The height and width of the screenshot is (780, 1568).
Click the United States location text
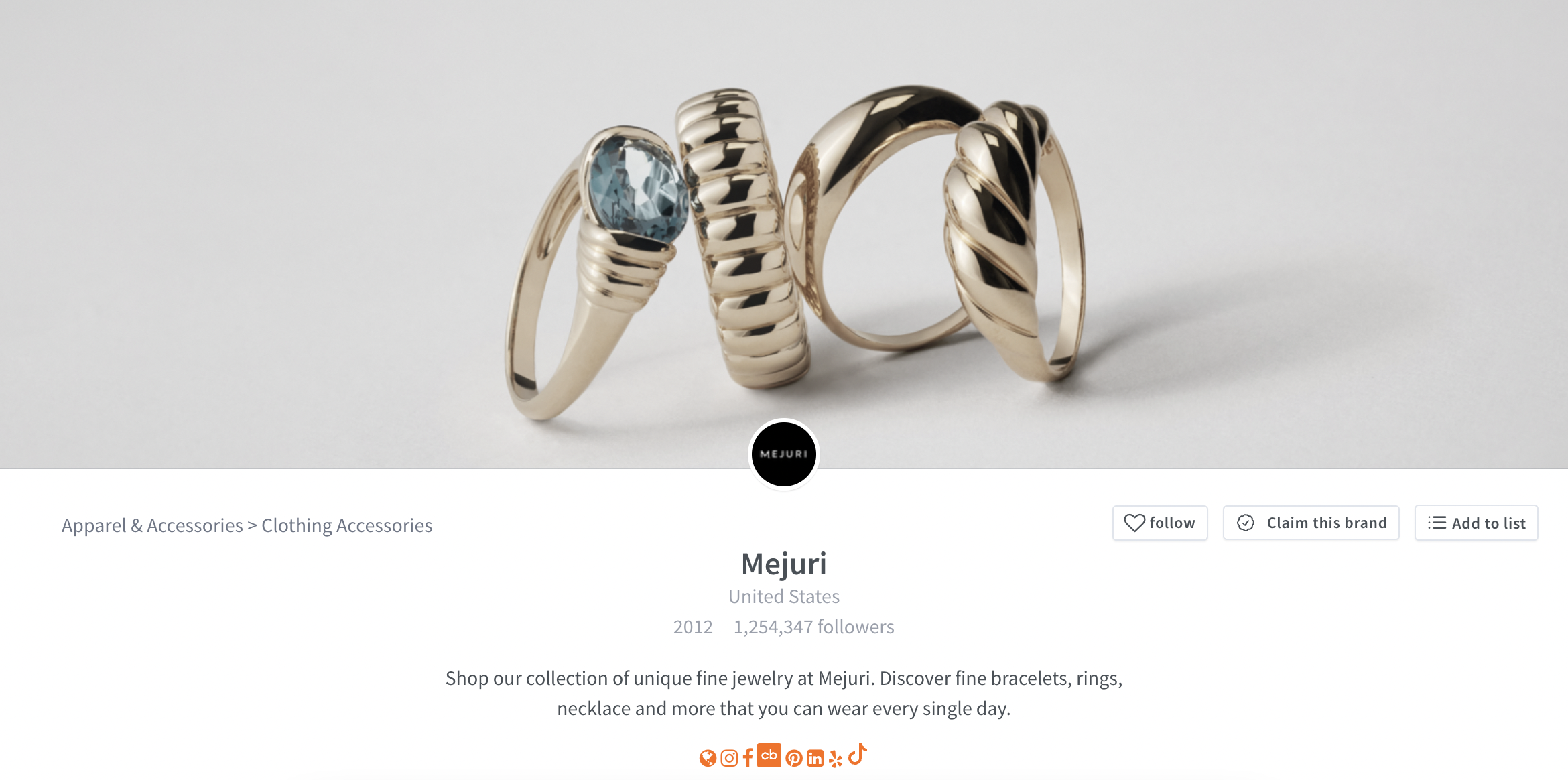(784, 596)
